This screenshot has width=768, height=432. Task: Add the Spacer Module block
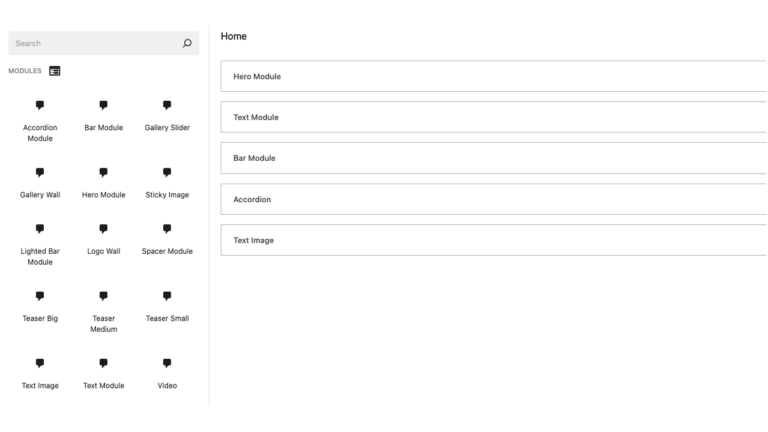(167, 229)
